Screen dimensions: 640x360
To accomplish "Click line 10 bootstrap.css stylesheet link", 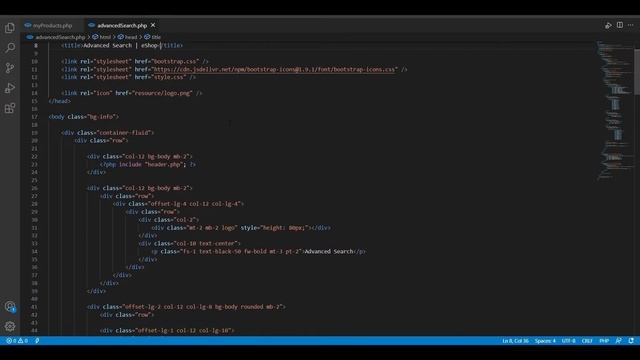I will 135,62.
